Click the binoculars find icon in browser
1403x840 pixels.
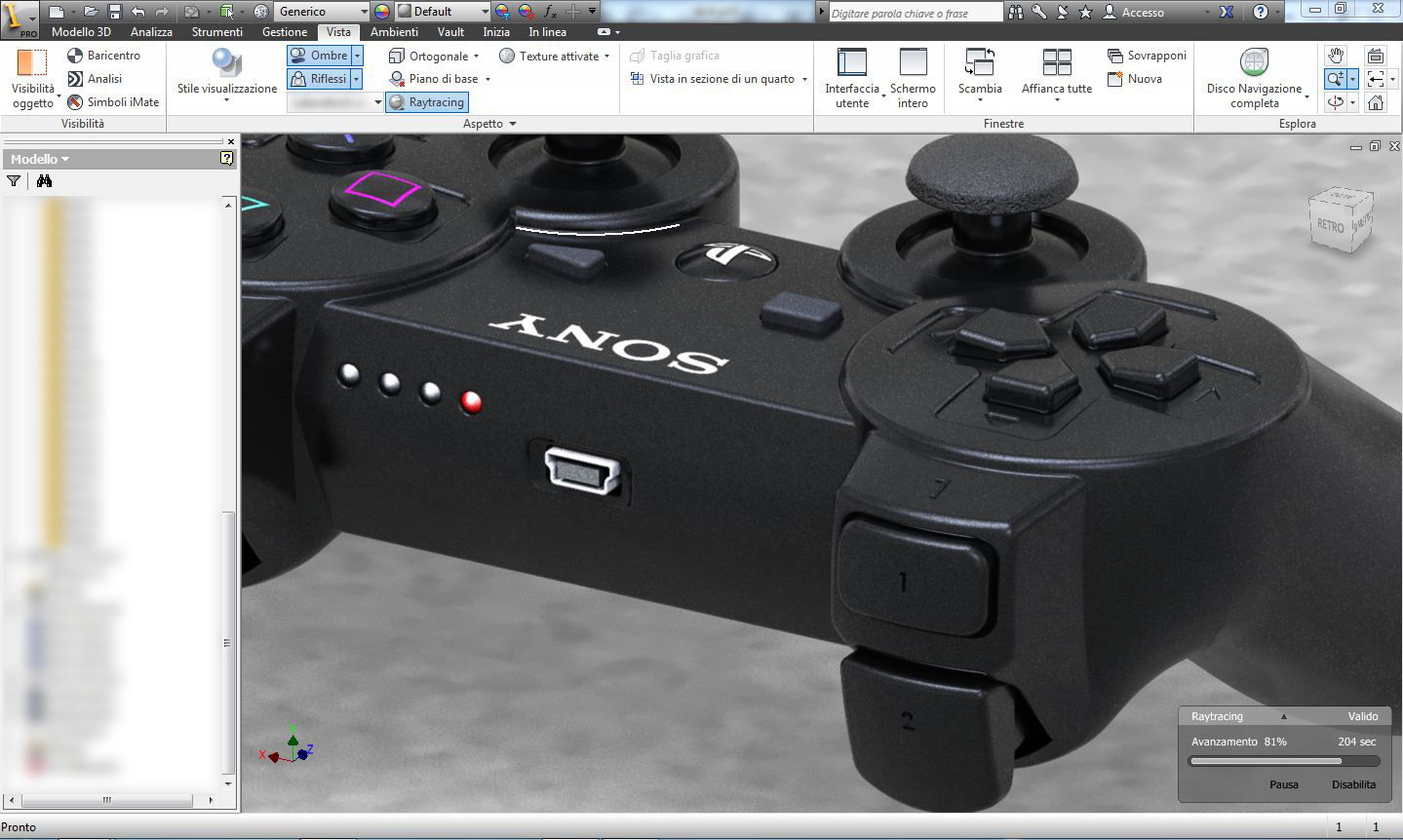(44, 181)
